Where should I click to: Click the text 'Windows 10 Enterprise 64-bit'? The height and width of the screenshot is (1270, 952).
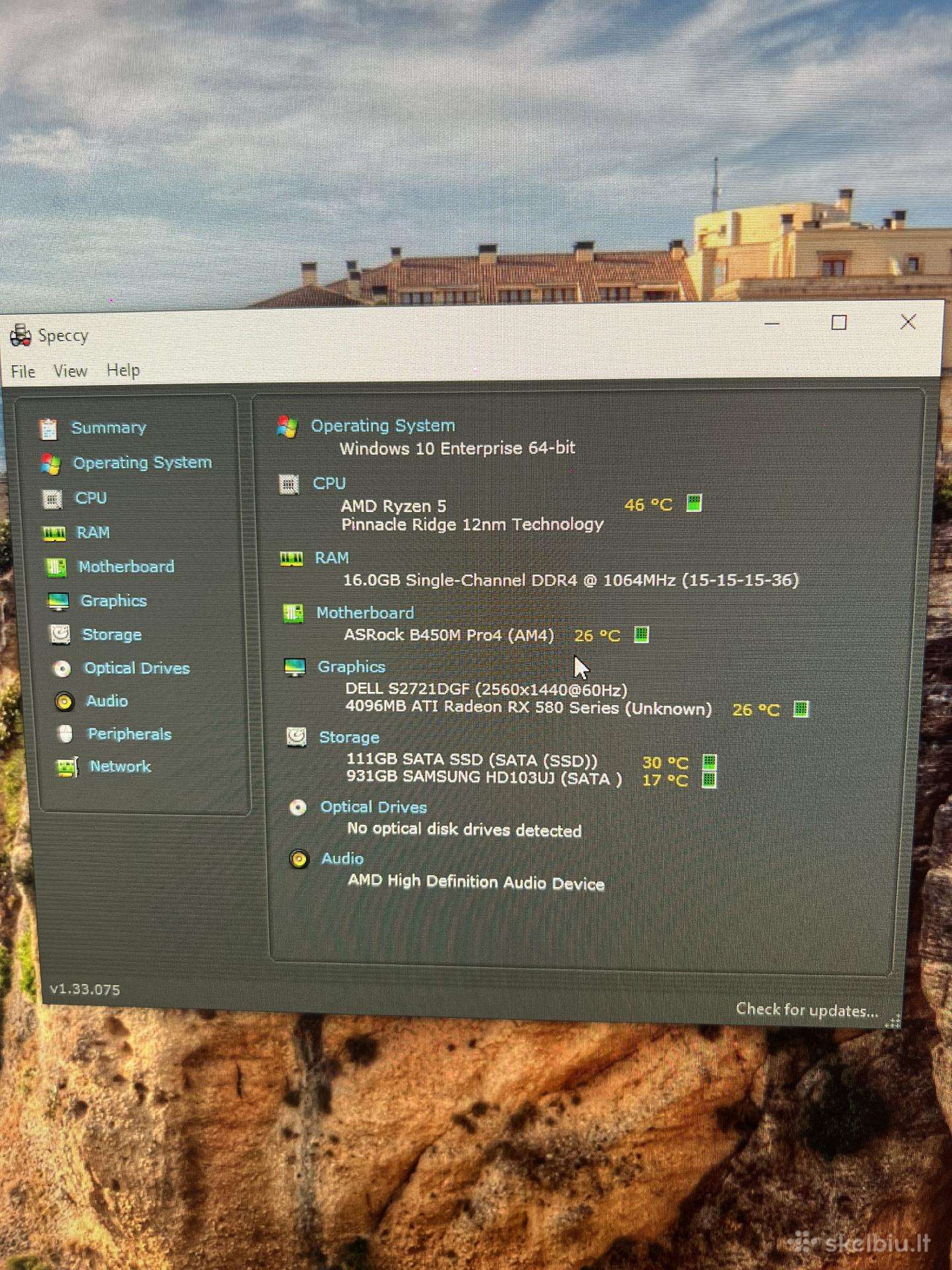tap(457, 448)
